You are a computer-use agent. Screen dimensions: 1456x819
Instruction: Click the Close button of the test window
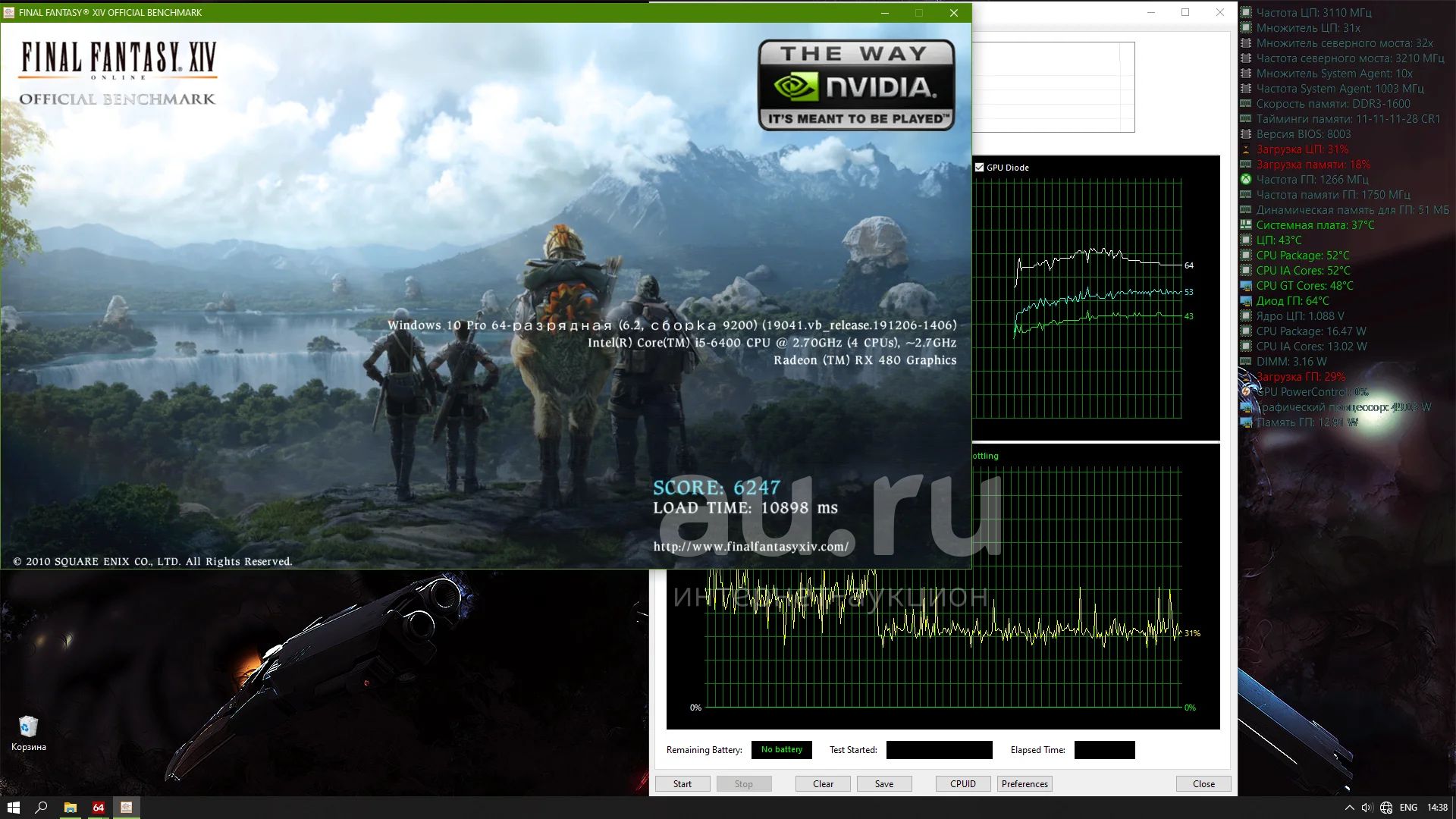[1203, 784]
